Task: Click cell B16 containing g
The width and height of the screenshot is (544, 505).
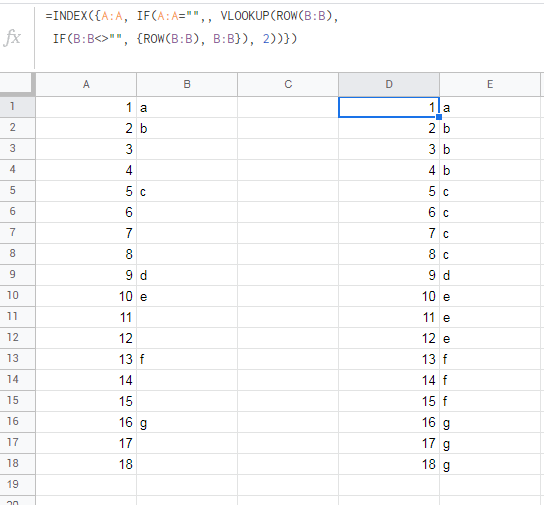Action: (187, 422)
